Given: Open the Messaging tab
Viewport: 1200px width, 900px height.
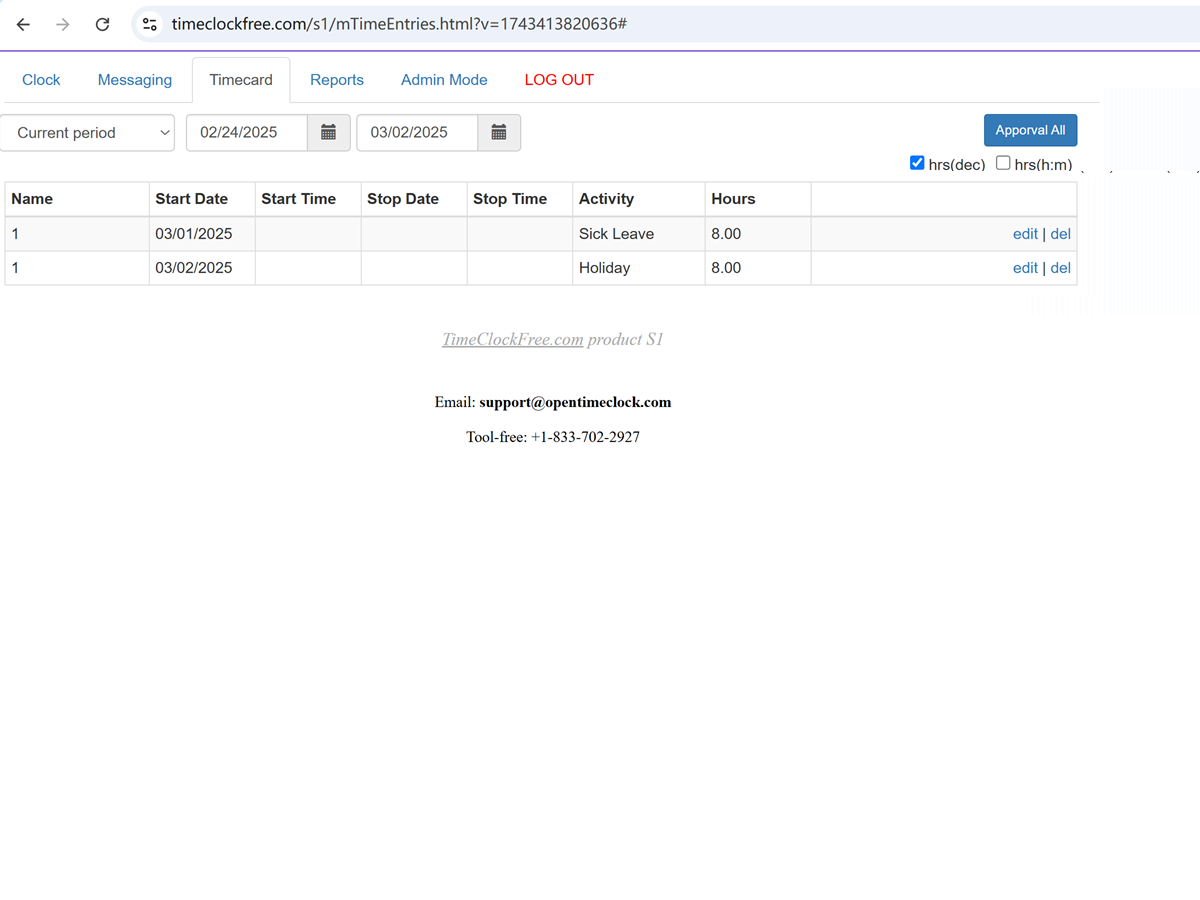Looking at the screenshot, I should point(135,80).
